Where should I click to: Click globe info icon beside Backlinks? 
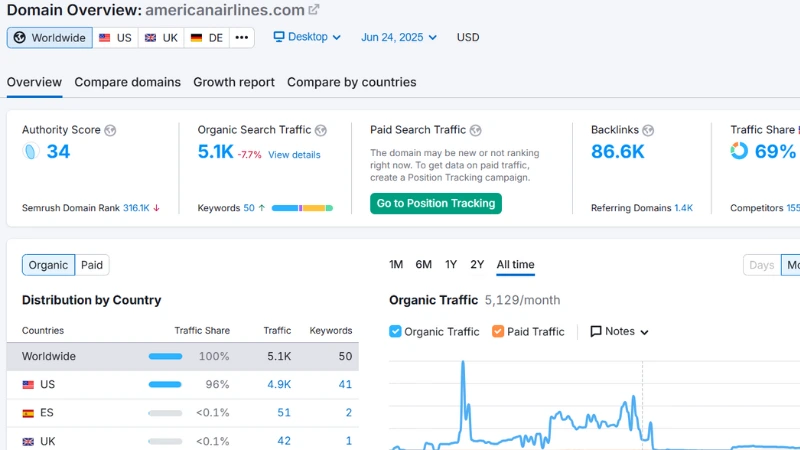648,131
